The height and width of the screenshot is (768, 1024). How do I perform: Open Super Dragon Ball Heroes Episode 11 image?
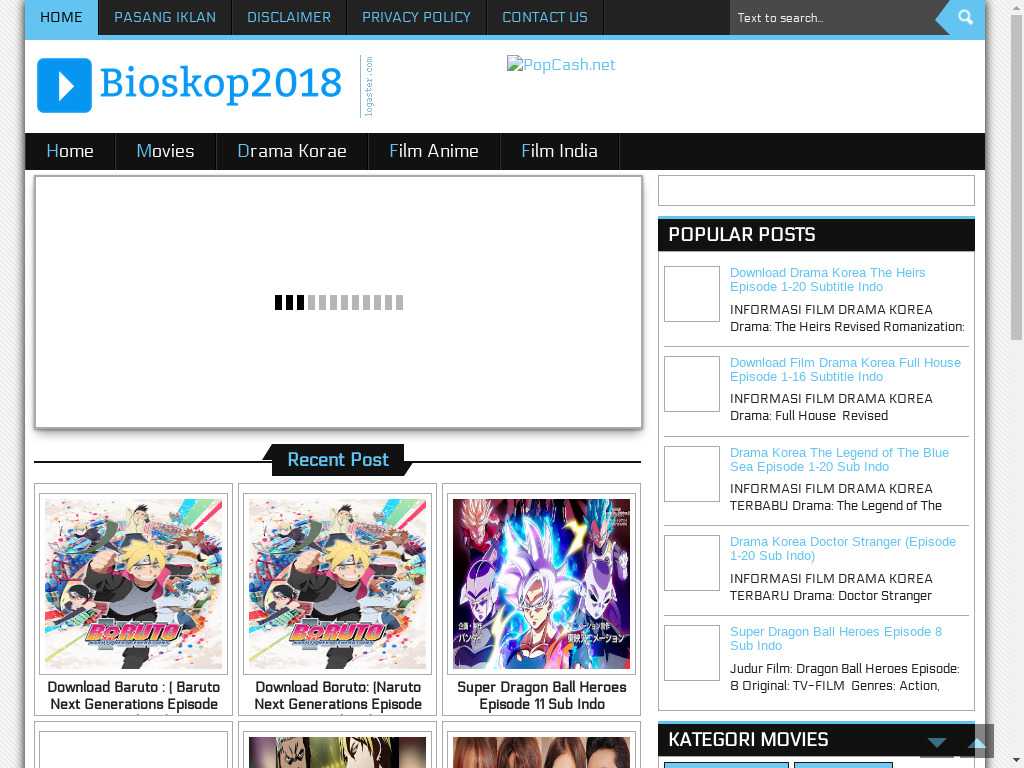click(541, 584)
